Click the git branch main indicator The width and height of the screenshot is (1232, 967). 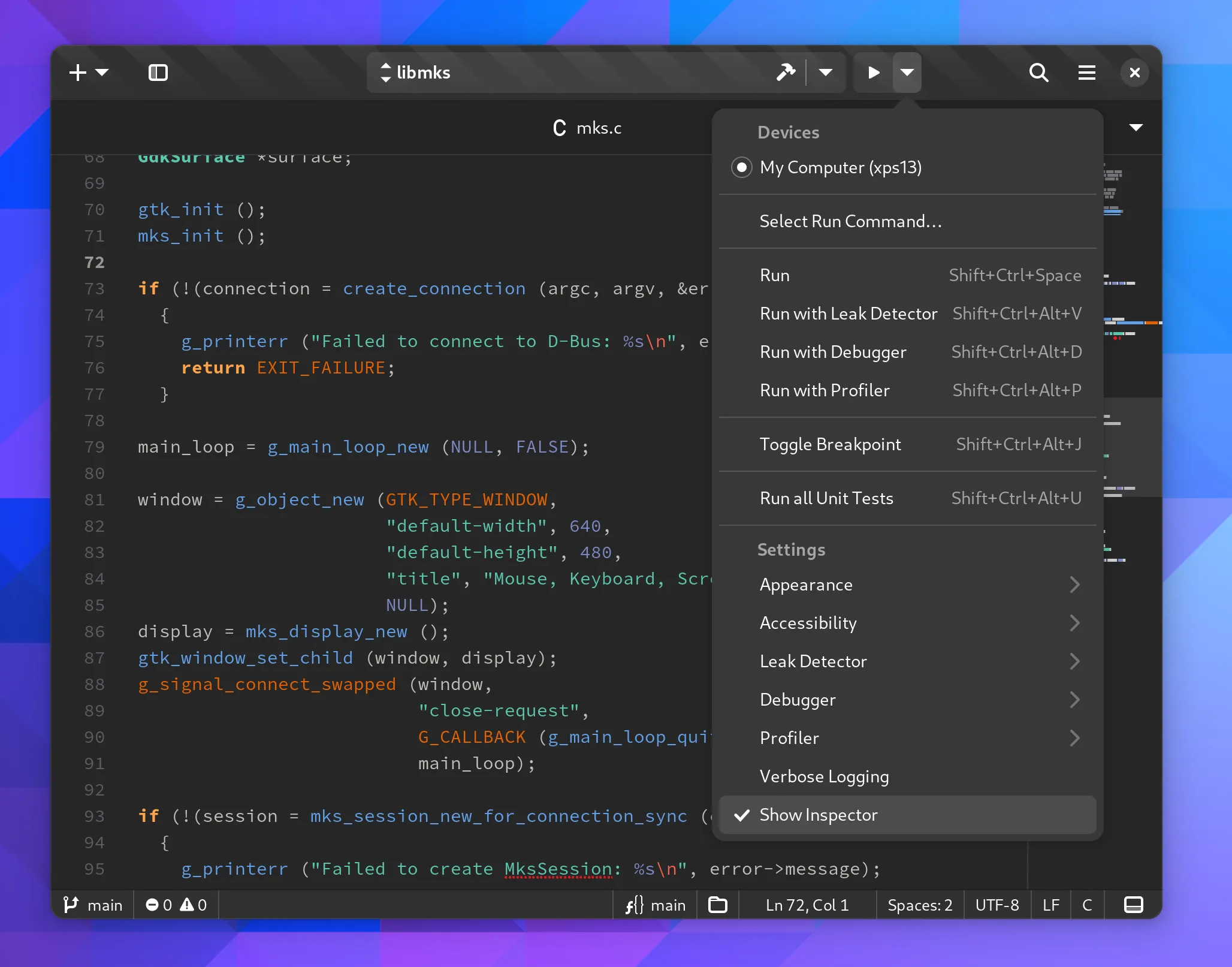(x=93, y=905)
